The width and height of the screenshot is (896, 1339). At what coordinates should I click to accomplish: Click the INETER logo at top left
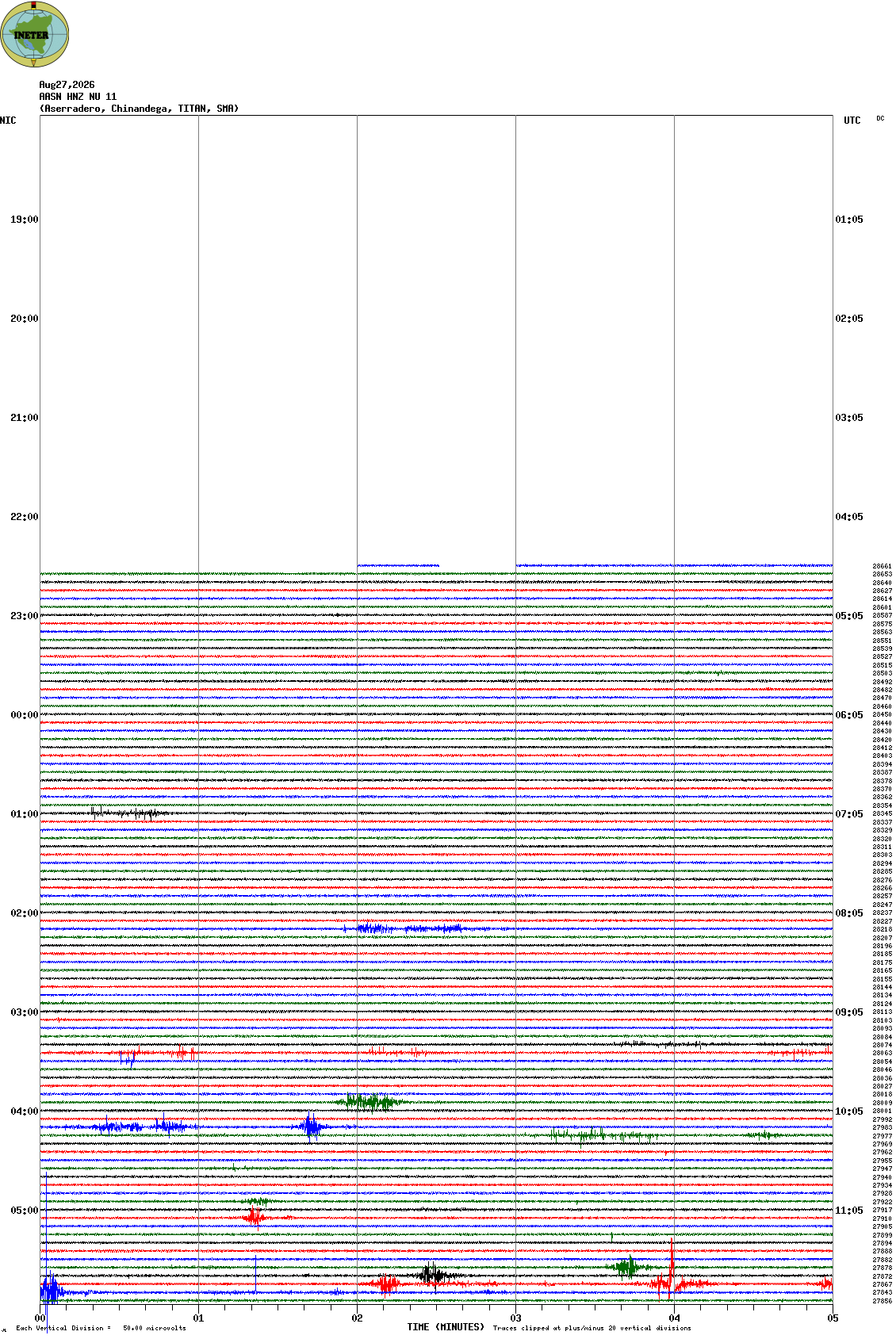[35, 34]
